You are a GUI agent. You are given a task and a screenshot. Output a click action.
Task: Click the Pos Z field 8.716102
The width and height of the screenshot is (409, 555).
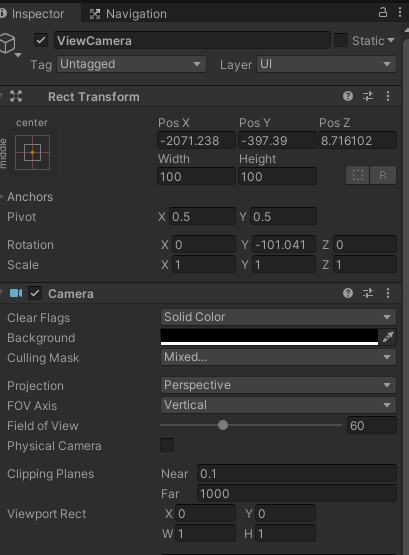click(x=357, y=141)
